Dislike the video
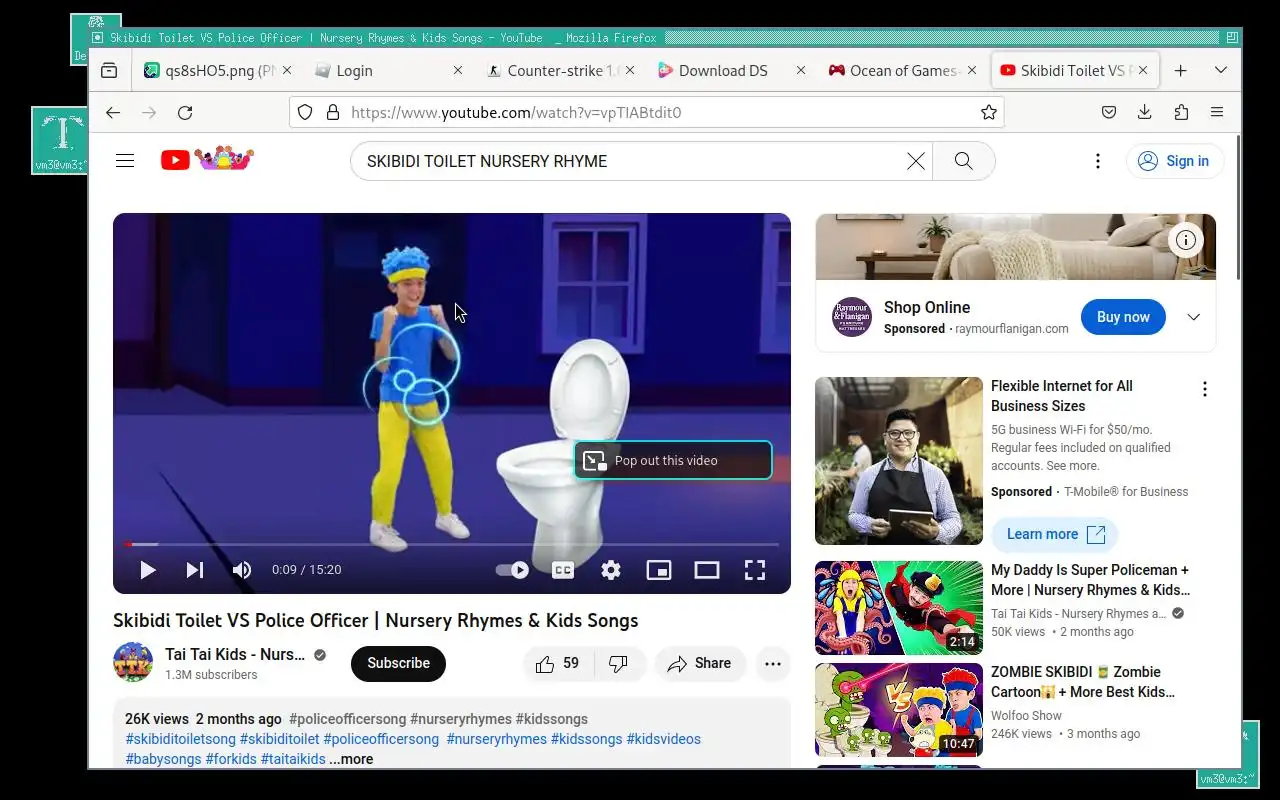This screenshot has height=800, width=1280. [x=619, y=664]
